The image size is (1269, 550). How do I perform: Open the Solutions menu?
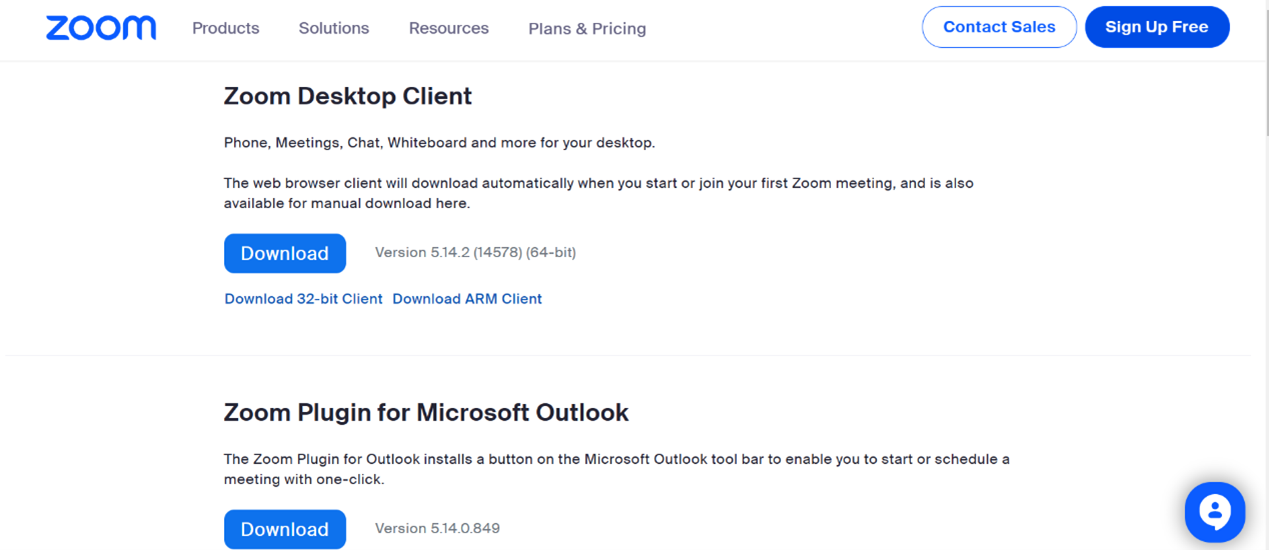(x=334, y=28)
